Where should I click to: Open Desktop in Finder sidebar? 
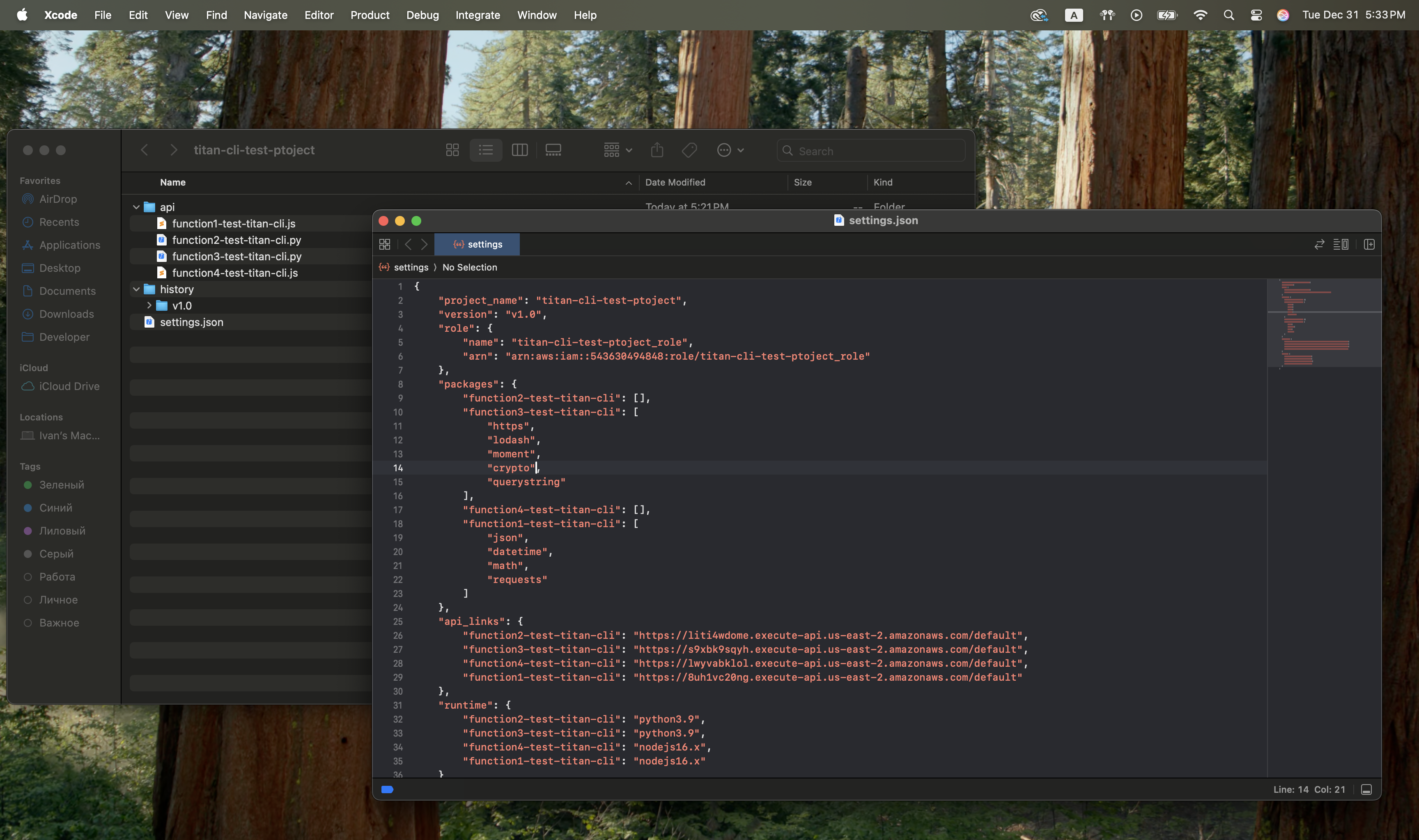[60, 268]
